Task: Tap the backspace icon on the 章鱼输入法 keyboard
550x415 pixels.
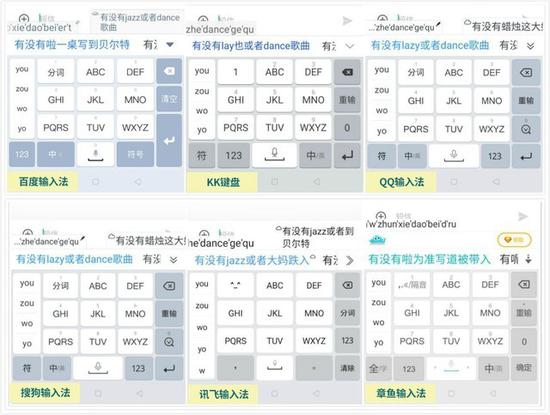Action: tap(524, 284)
